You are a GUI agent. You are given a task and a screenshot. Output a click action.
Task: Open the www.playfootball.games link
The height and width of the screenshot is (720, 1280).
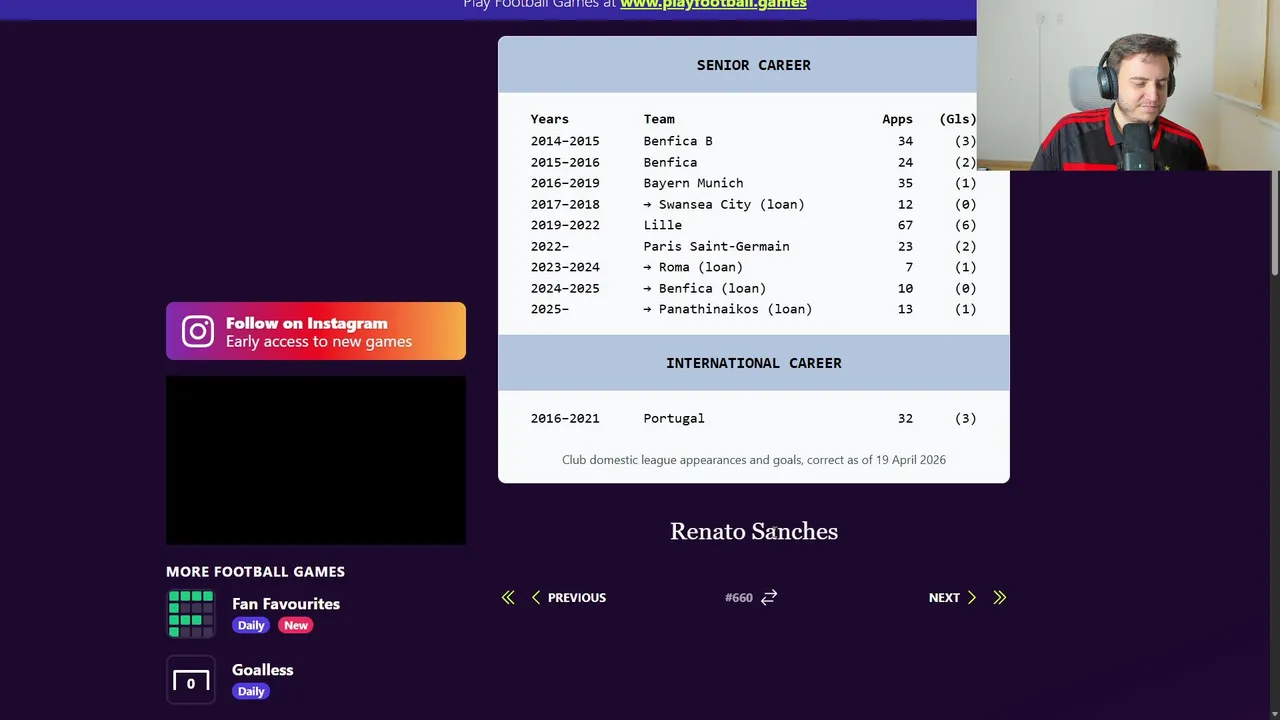(x=713, y=4)
